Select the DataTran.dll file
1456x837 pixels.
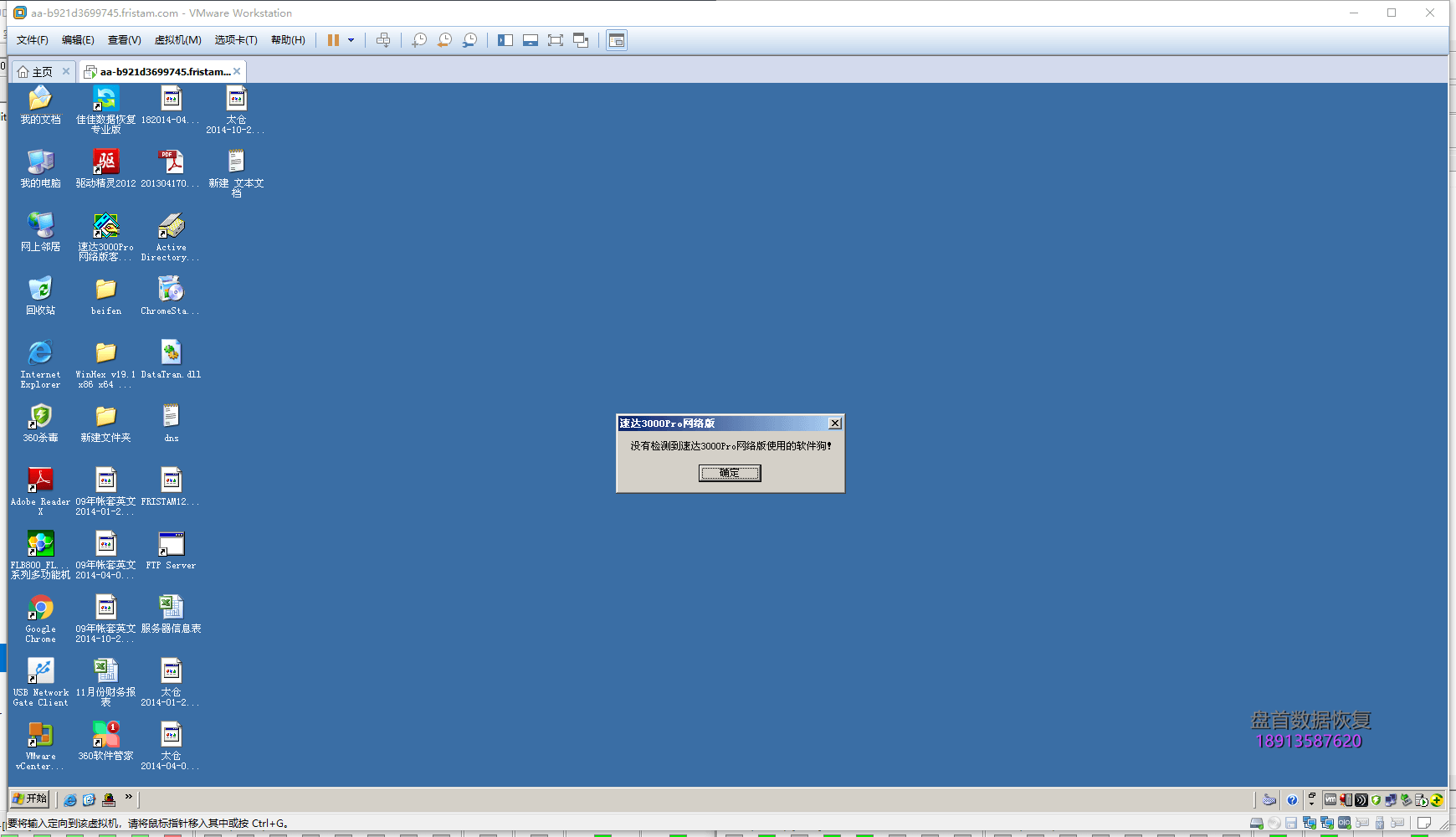pyautogui.click(x=171, y=359)
